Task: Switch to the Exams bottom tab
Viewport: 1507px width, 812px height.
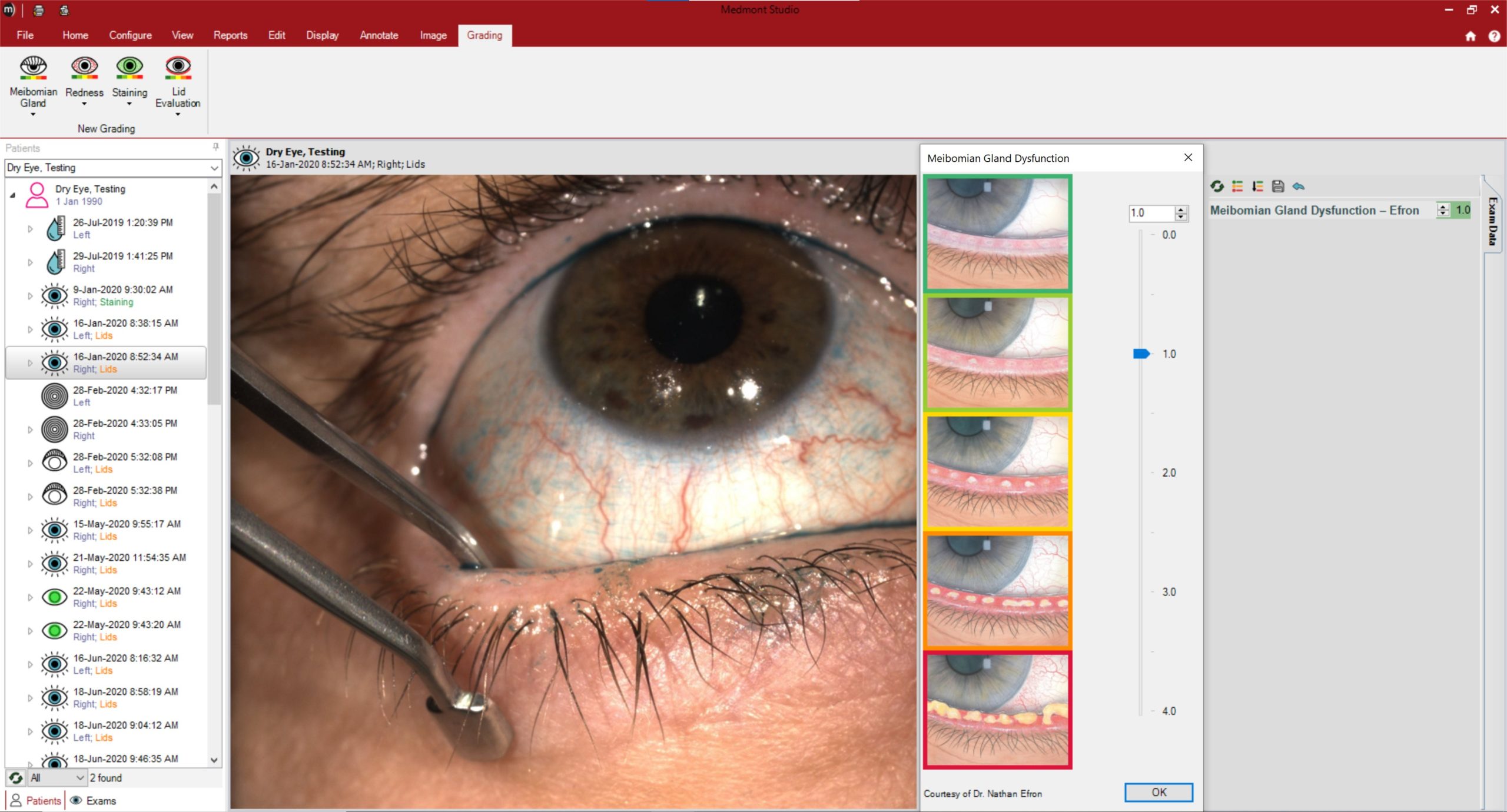Action: point(93,801)
